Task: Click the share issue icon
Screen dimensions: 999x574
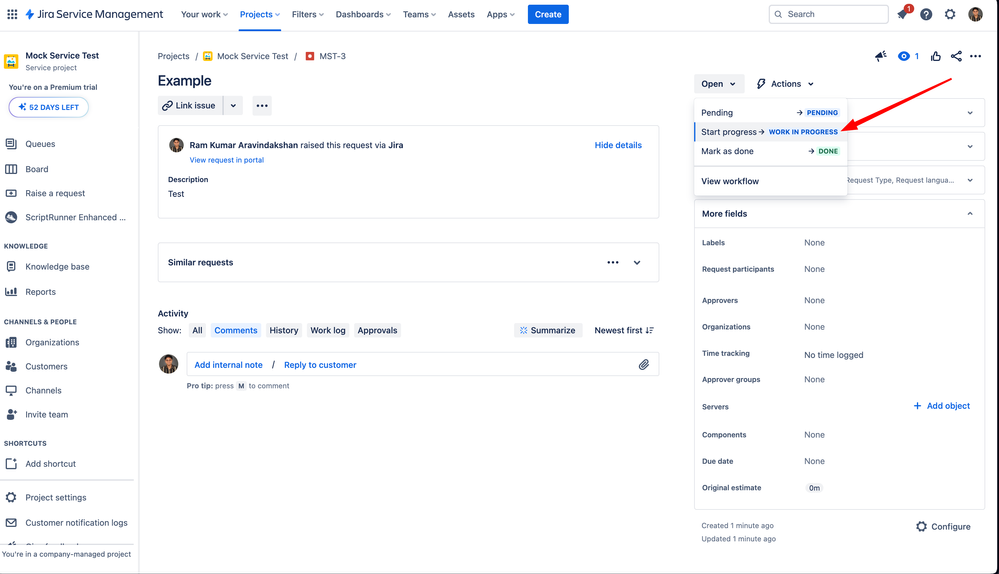Action: (956, 56)
